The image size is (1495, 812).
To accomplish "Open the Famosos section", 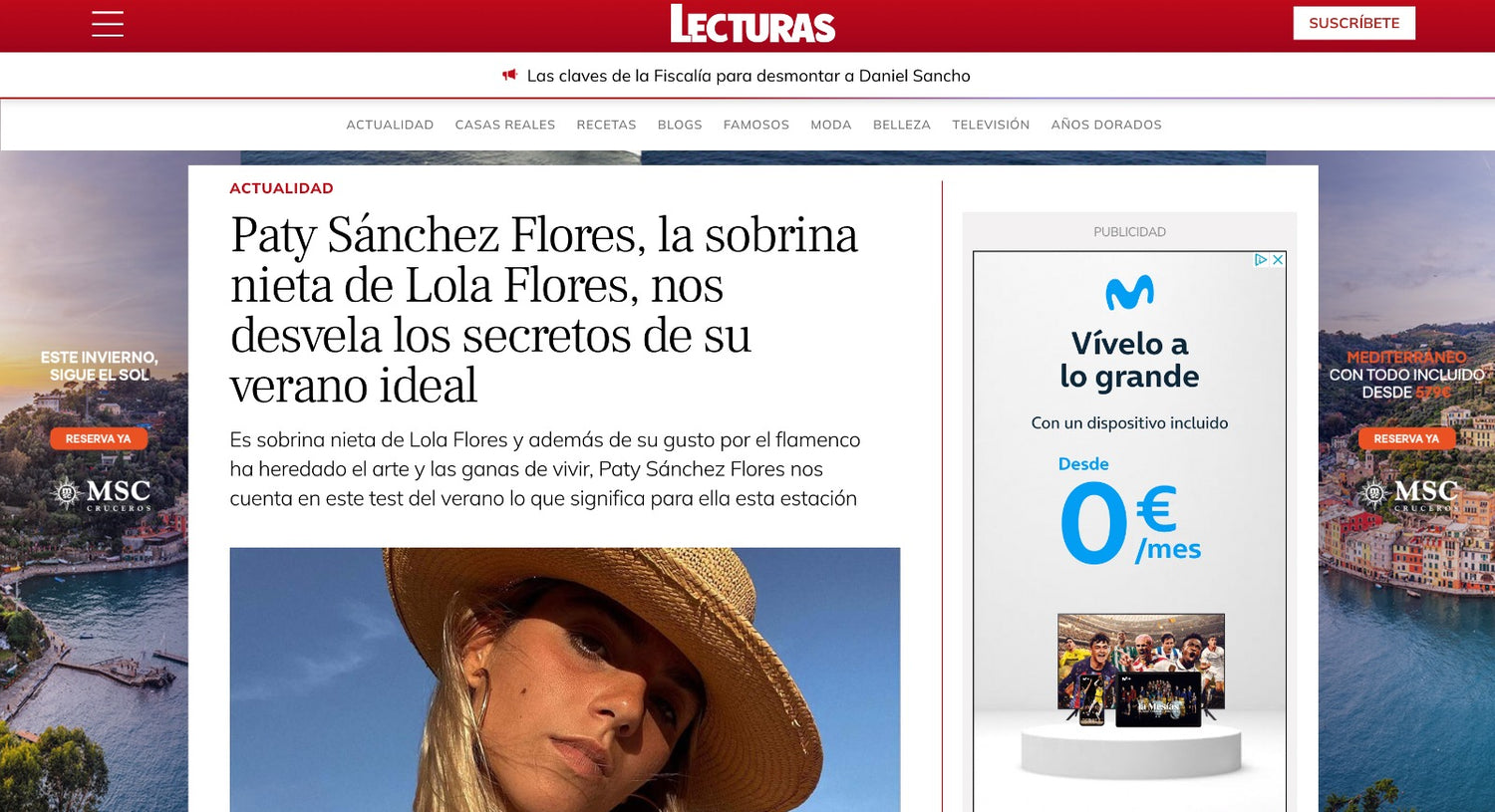I will point(756,125).
